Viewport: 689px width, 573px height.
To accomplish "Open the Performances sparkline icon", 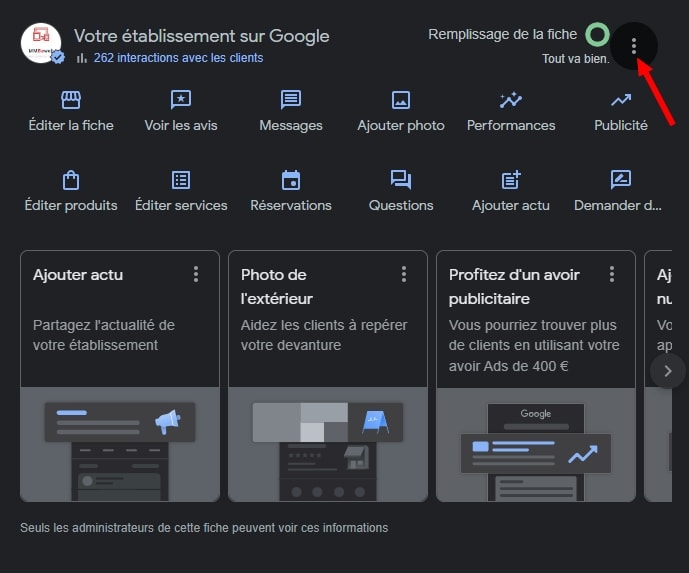I will pos(511,100).
